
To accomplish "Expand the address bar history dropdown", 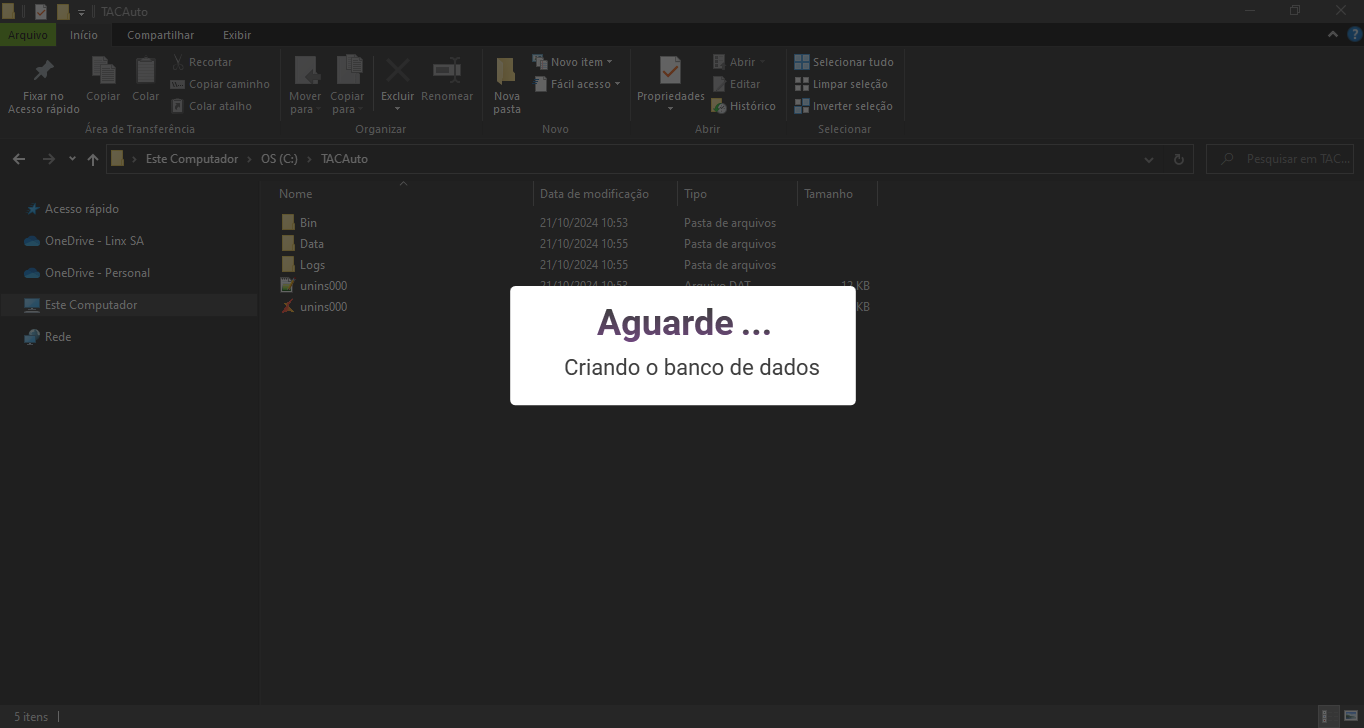I will 1149,159.
